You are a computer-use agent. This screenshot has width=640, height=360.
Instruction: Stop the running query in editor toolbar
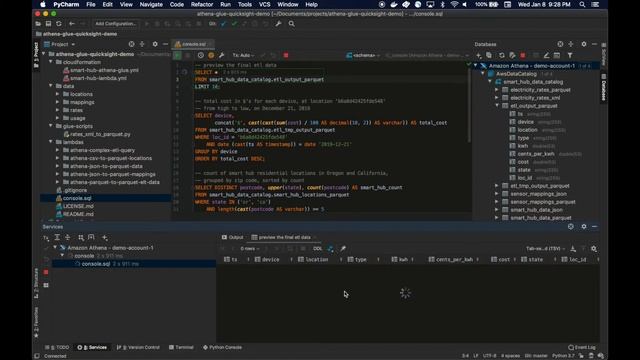point(286,55)
